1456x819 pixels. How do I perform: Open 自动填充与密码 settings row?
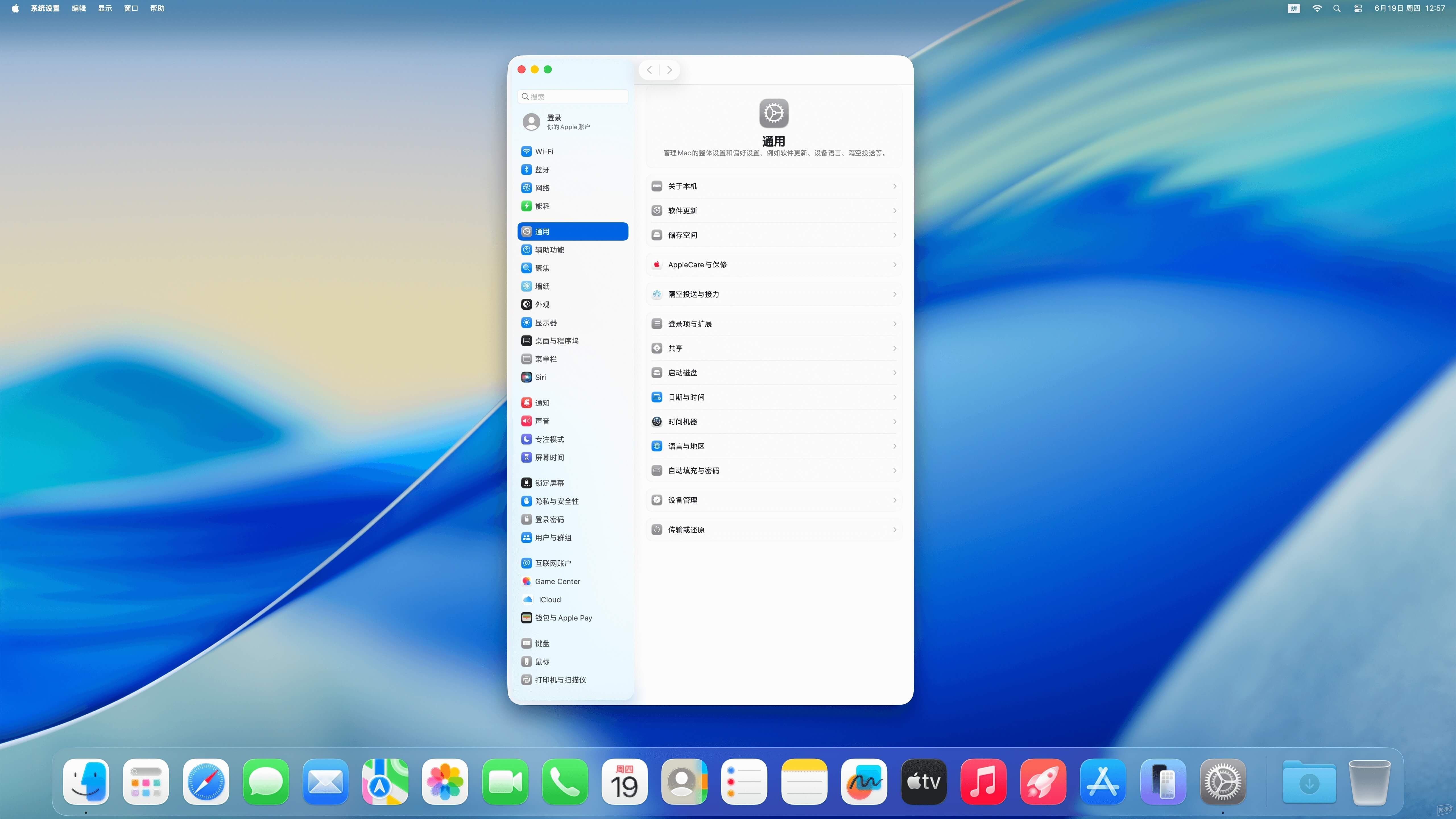(x=773, y=471)
